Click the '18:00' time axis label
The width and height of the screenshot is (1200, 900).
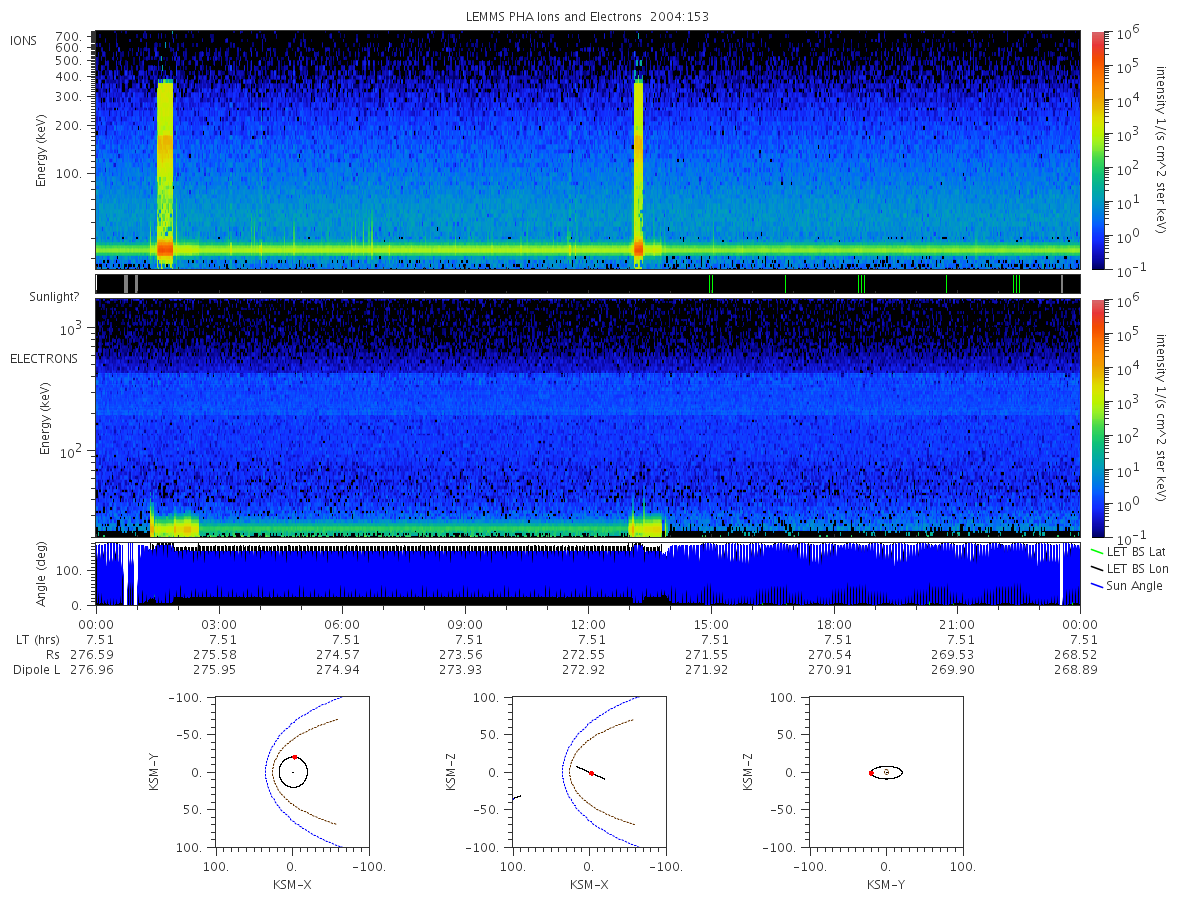835,623
